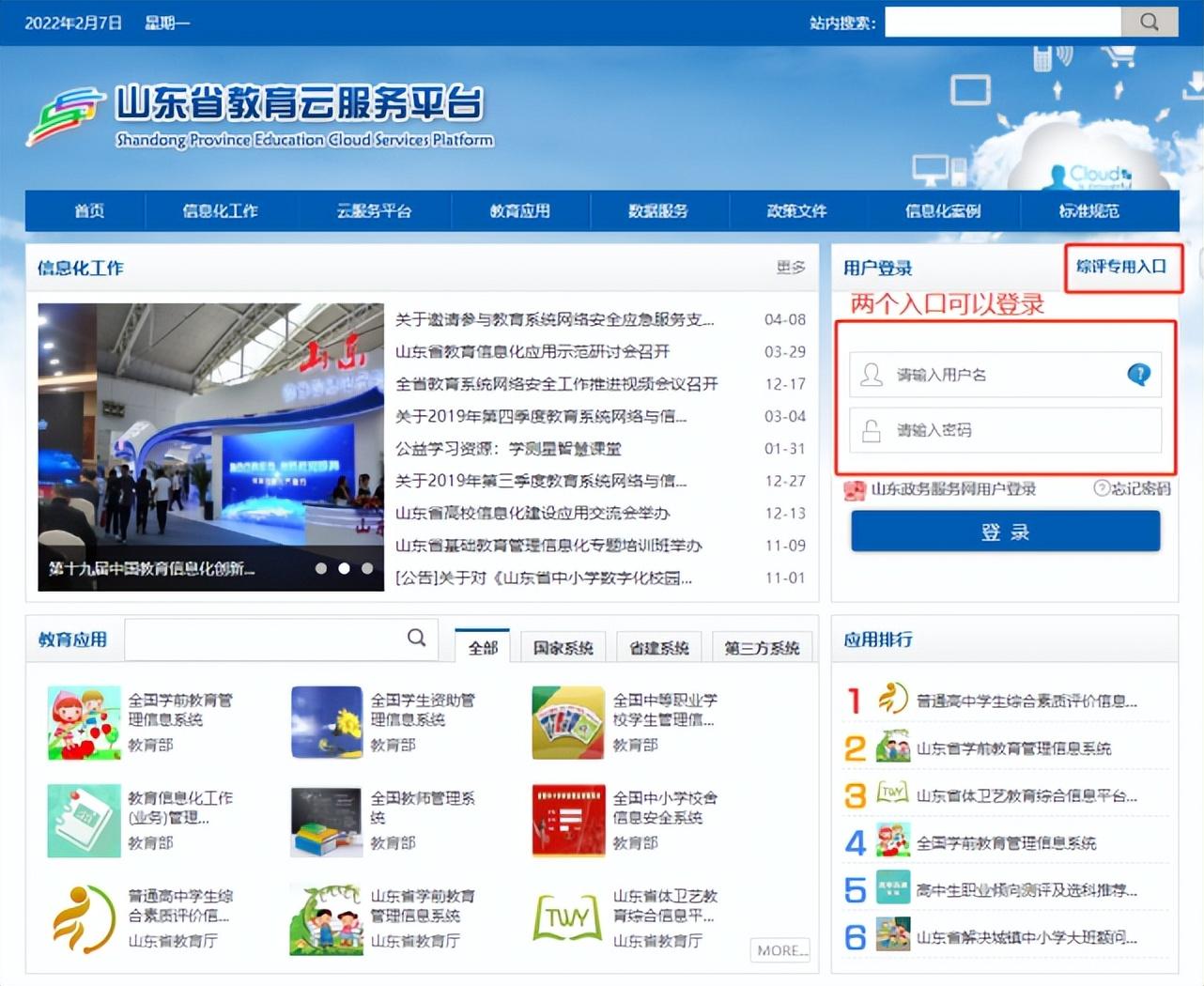The height and width of the screenshot is (986, 1204).
Task: Open the 山东省学前教育管理信息系统 app icon in 教育应用
Action: coord(327,918)
